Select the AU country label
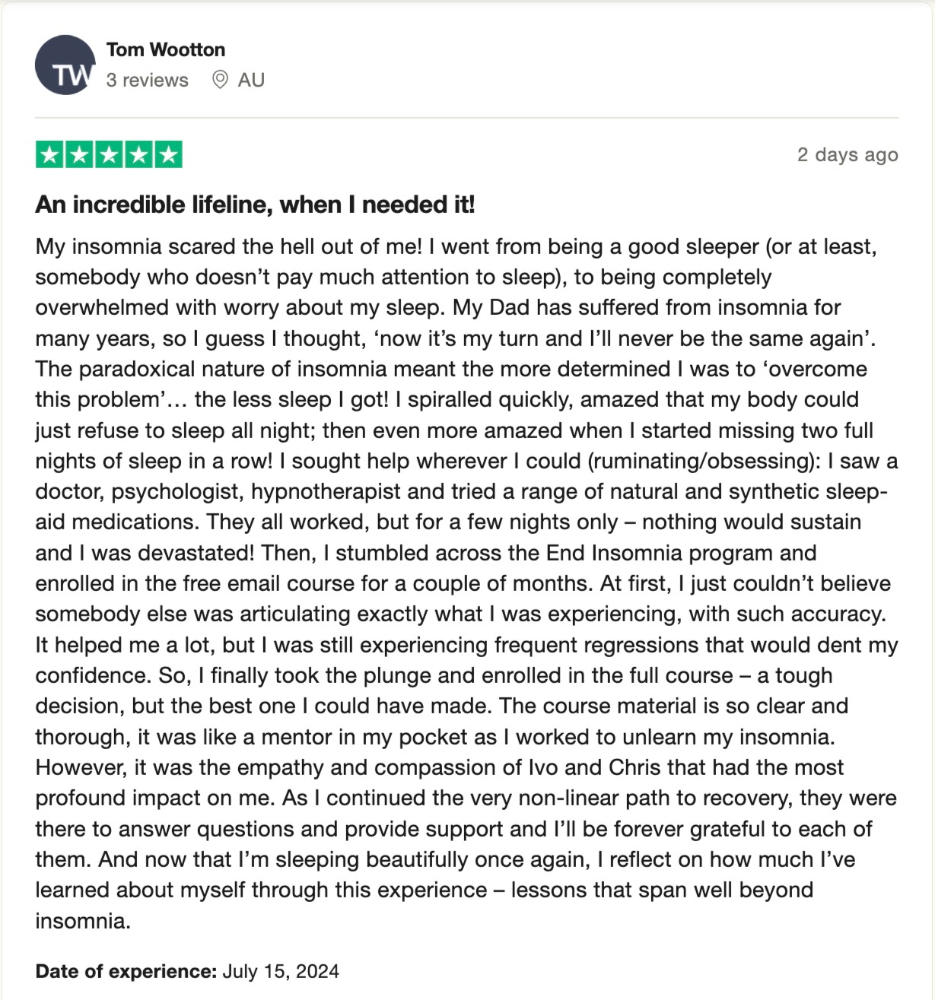The image size is (935, 1000). tap(251, 80)
